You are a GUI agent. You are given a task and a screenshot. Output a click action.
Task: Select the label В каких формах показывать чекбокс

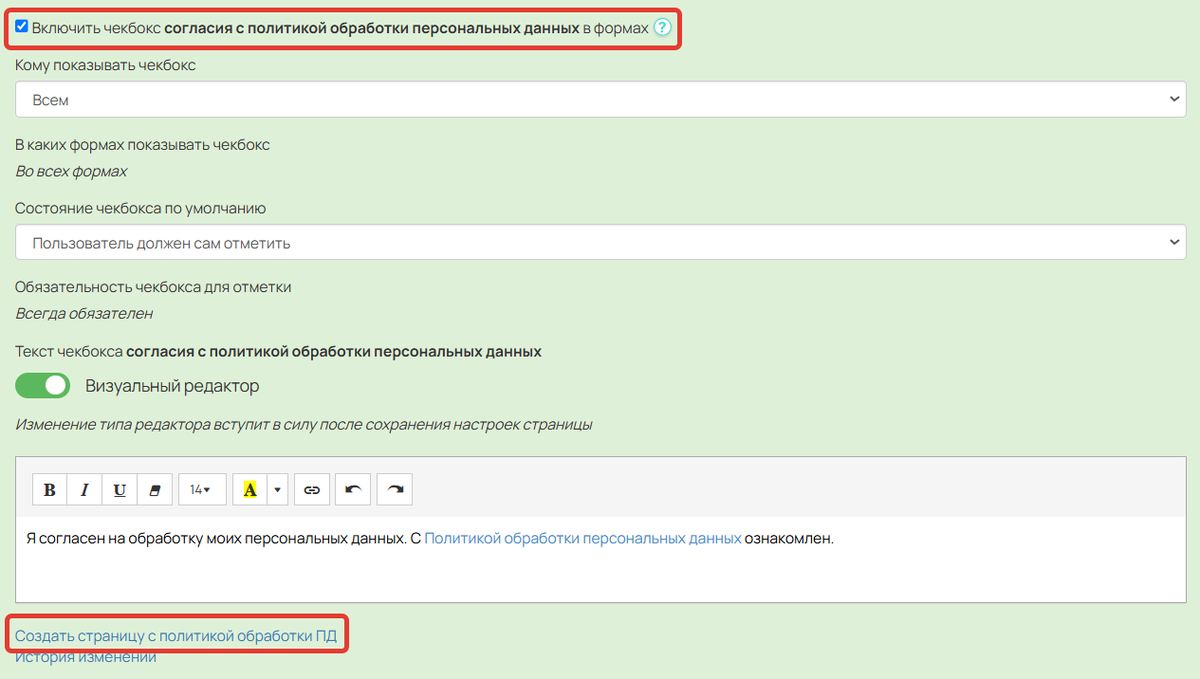click(142, 145)
